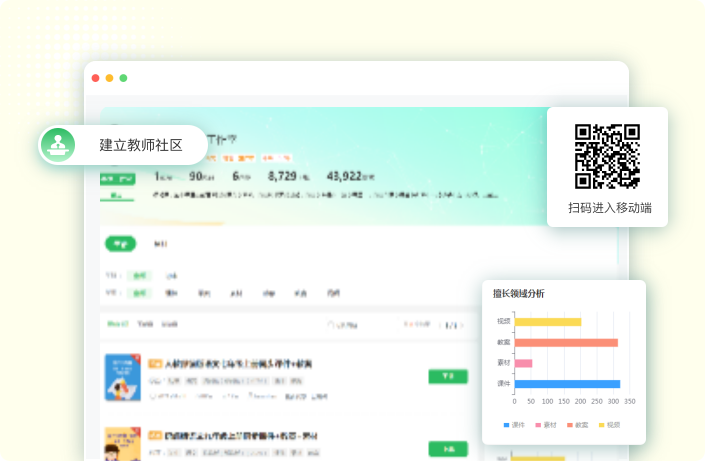Image resolution: width=705 pixels, height=461 pixels.
Task: Click the 扫码进入移动端 caption
Action: tap(610, 208)
